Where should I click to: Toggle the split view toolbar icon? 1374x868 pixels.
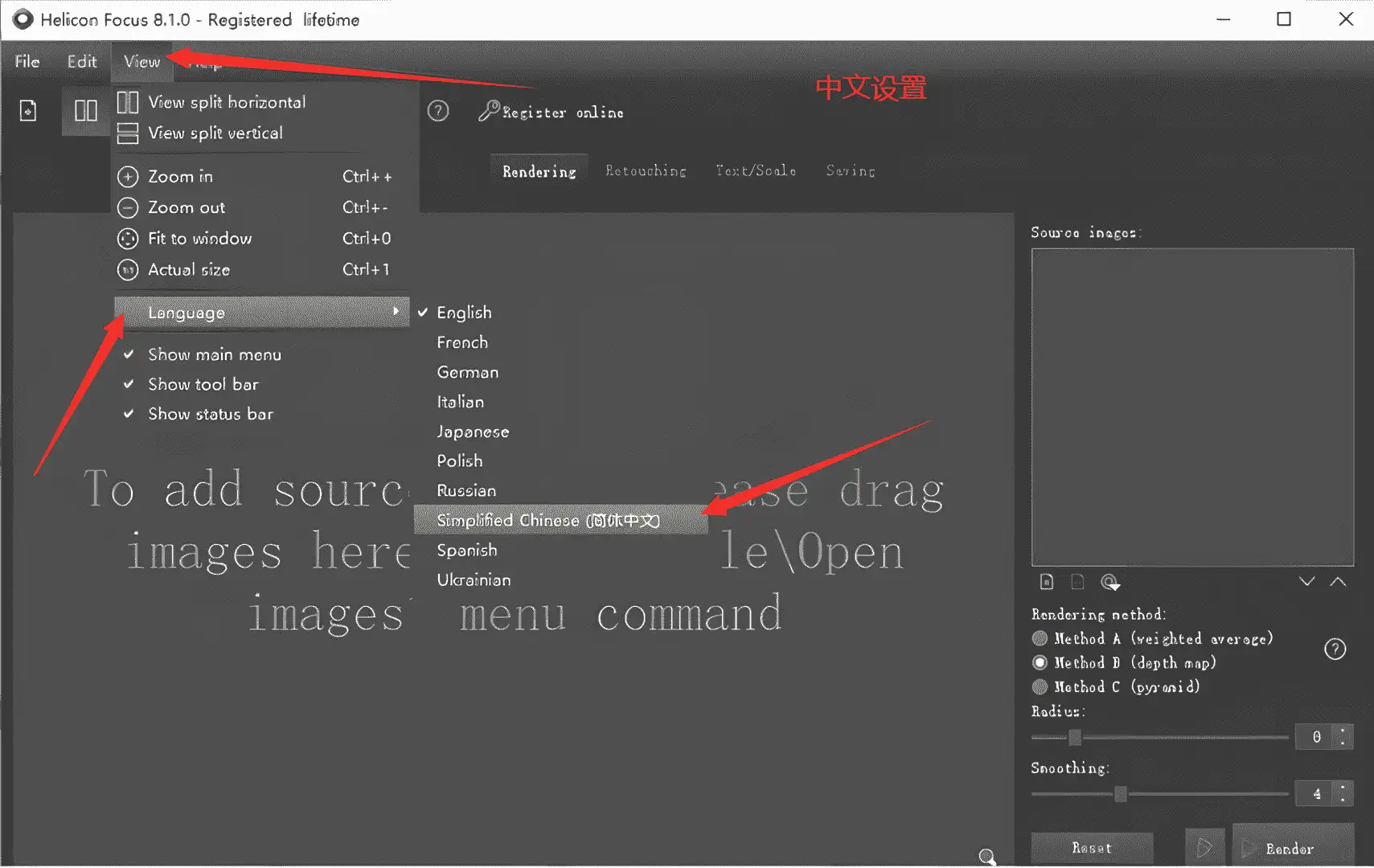coord(86,111)
